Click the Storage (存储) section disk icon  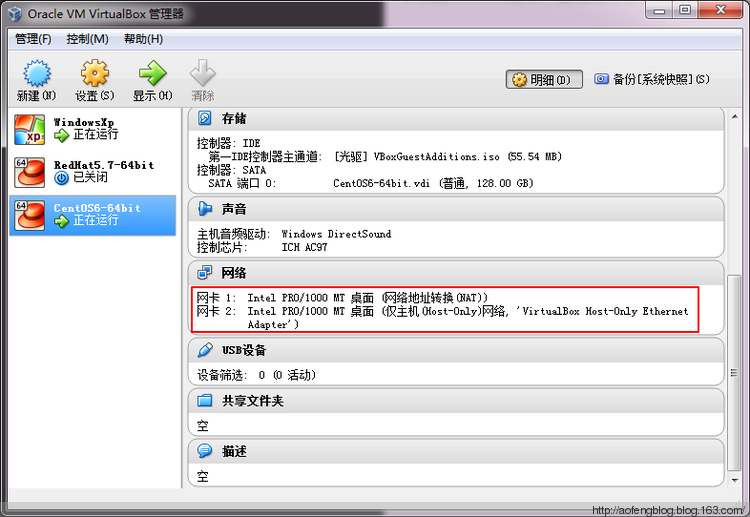point(205,118)
